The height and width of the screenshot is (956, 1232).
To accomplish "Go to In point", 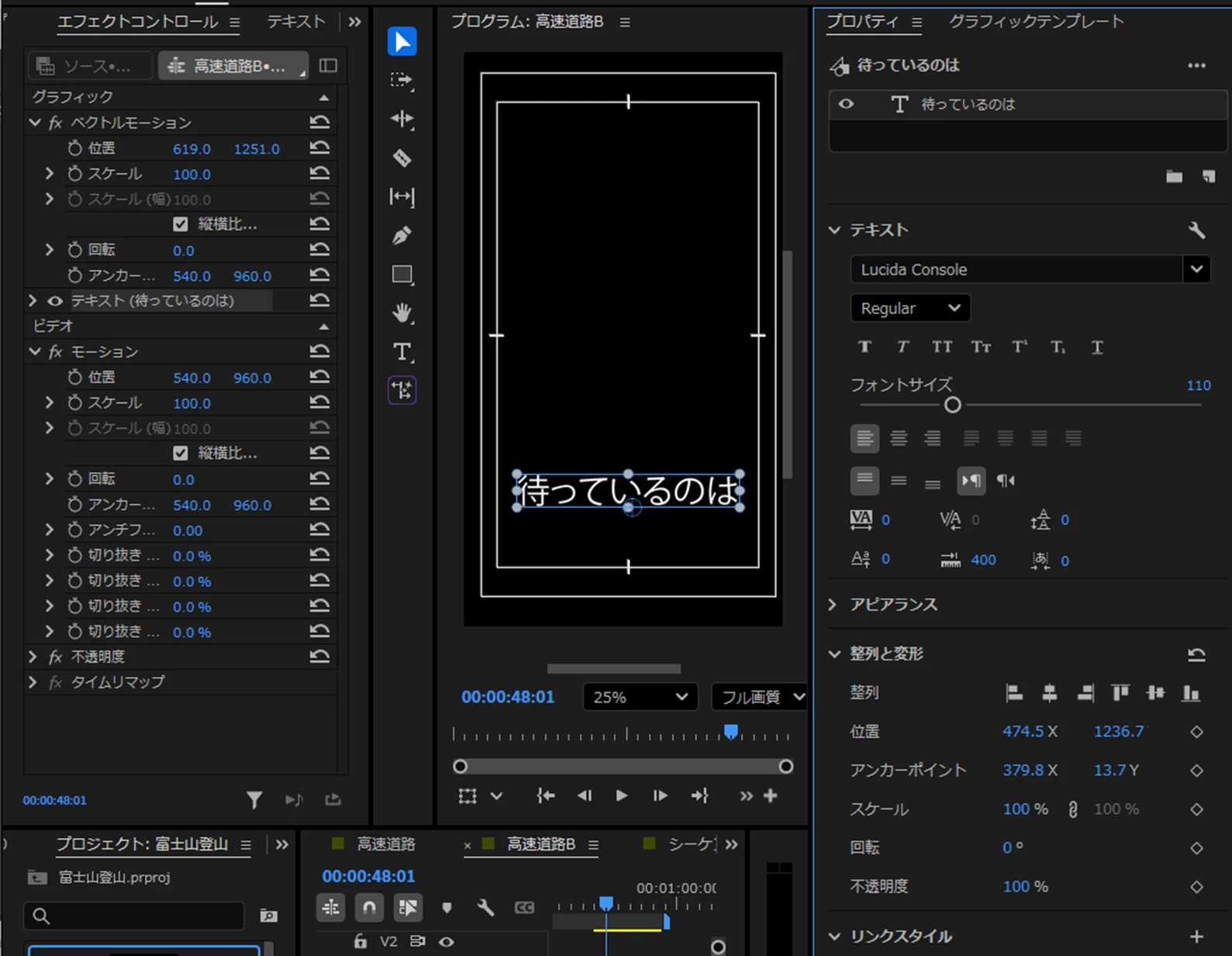I will [546, 796].
